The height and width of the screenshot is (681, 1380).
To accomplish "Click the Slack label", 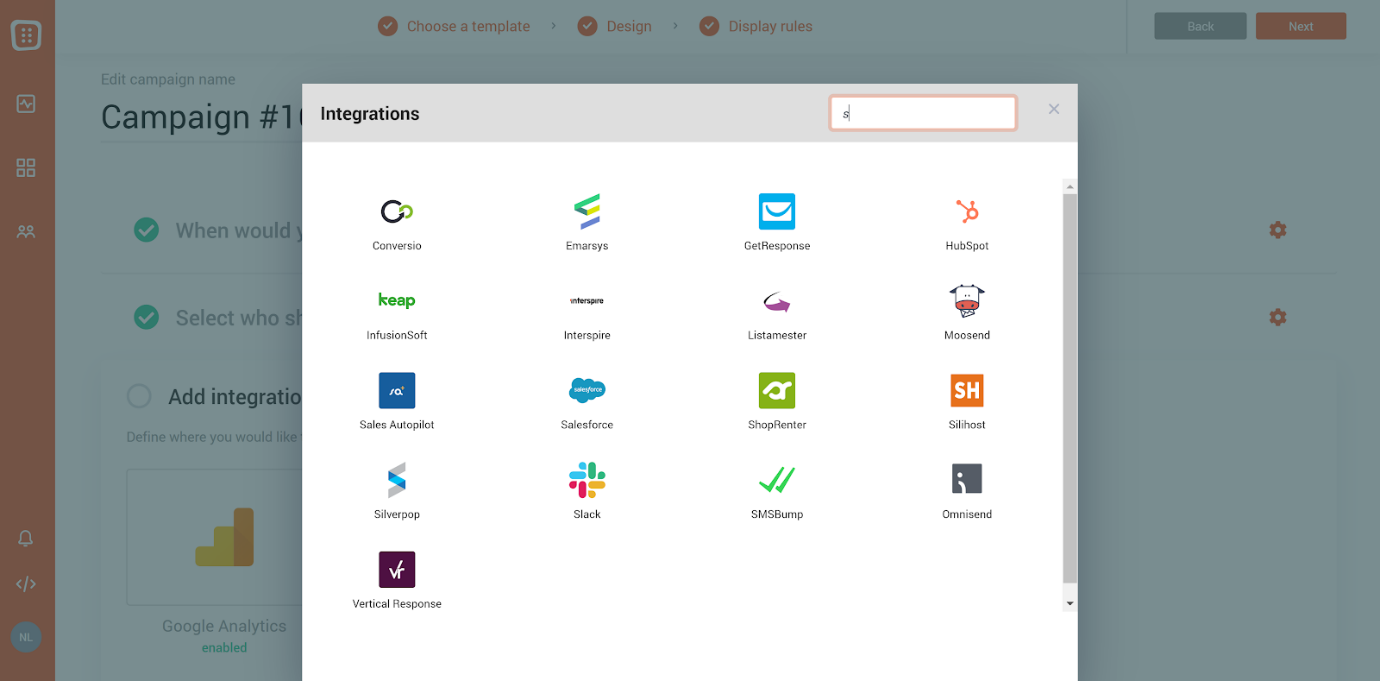I will click(587, 514).
